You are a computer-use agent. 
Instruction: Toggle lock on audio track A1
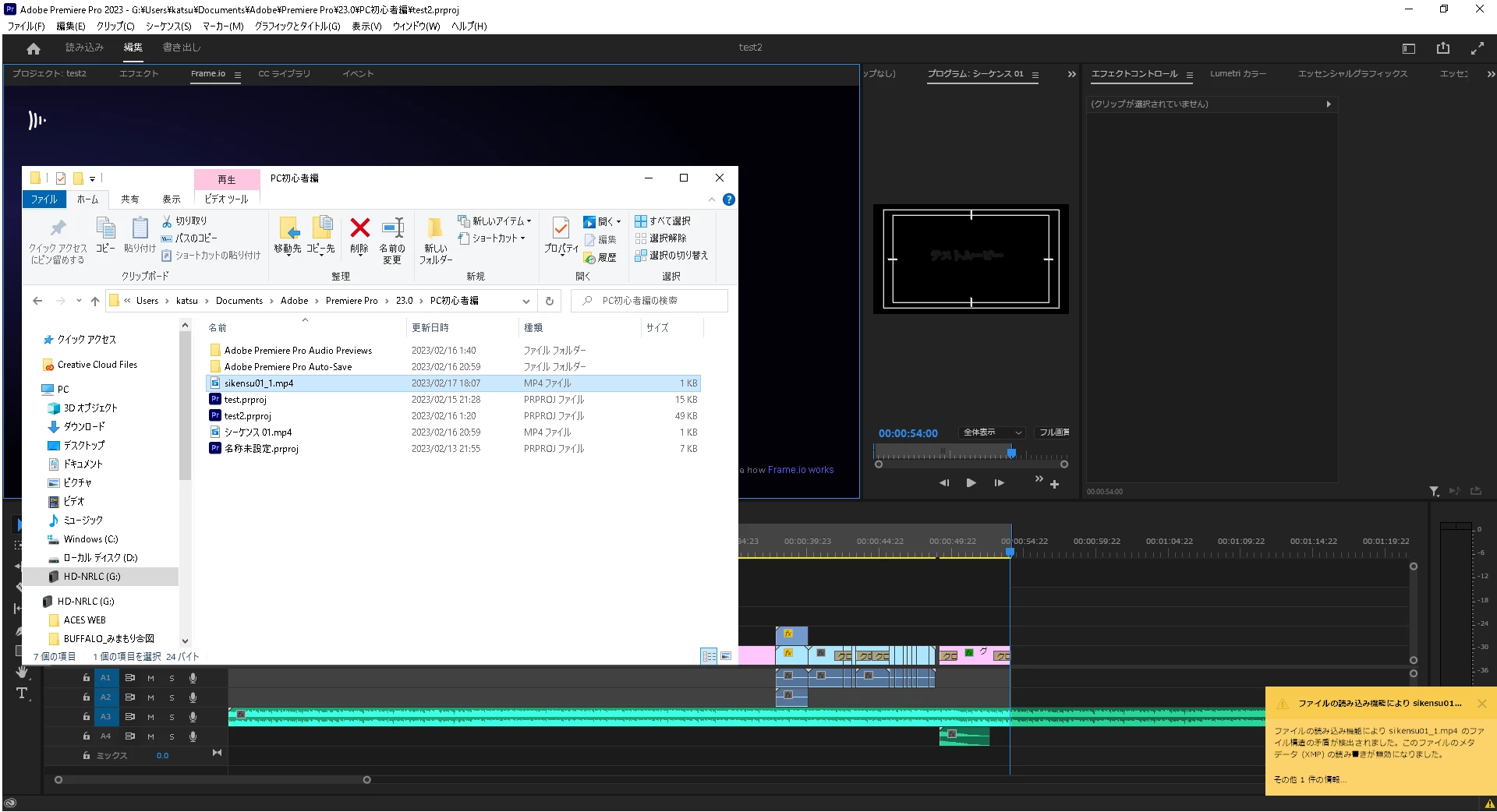[x=87, y=678]
